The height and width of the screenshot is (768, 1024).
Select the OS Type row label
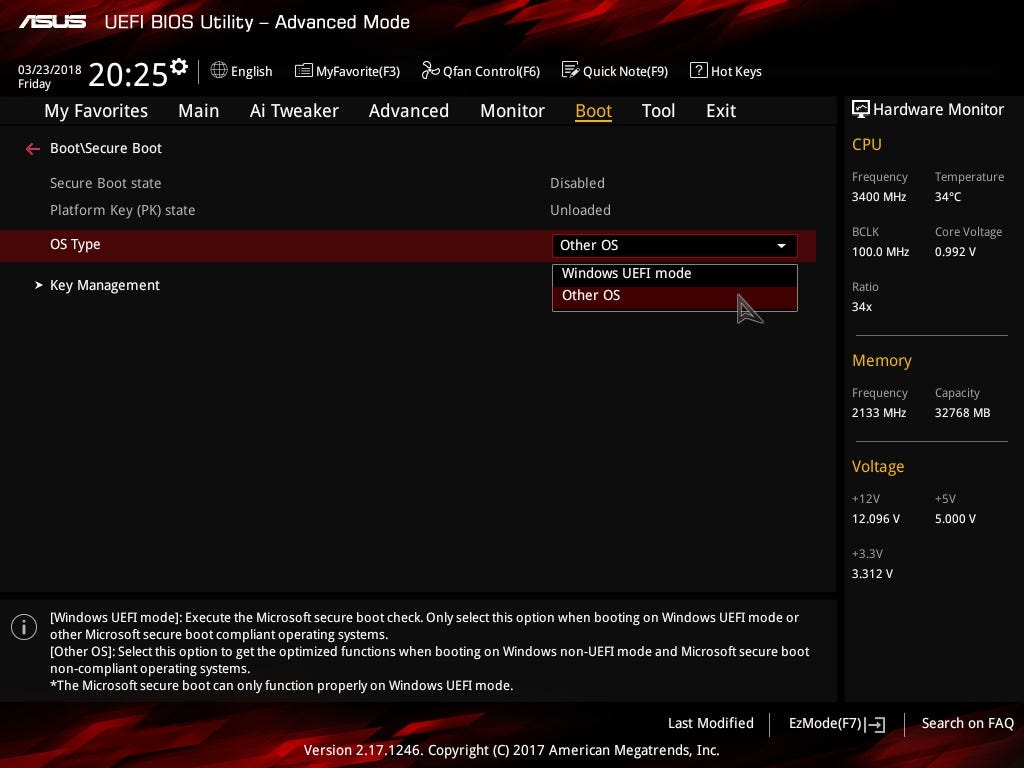click(x=75, y=245)
